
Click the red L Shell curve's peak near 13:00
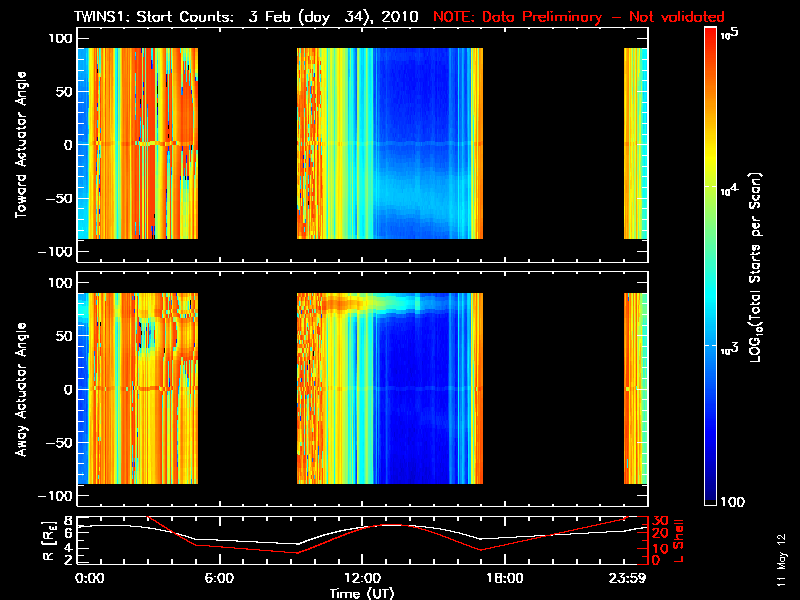click(390, 524)
